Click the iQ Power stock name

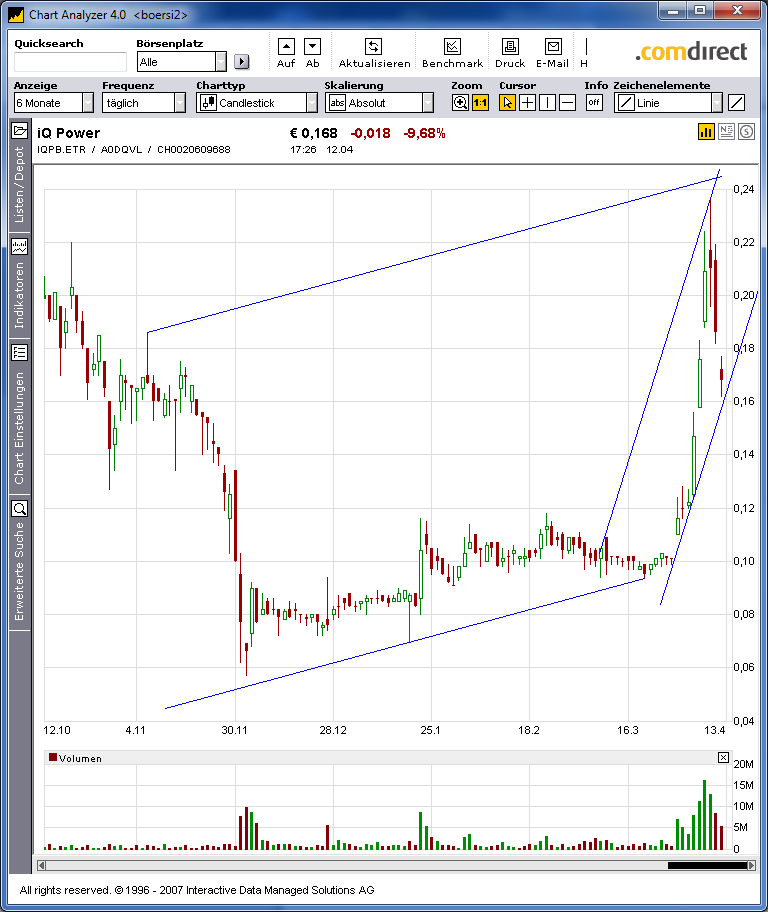69,133
